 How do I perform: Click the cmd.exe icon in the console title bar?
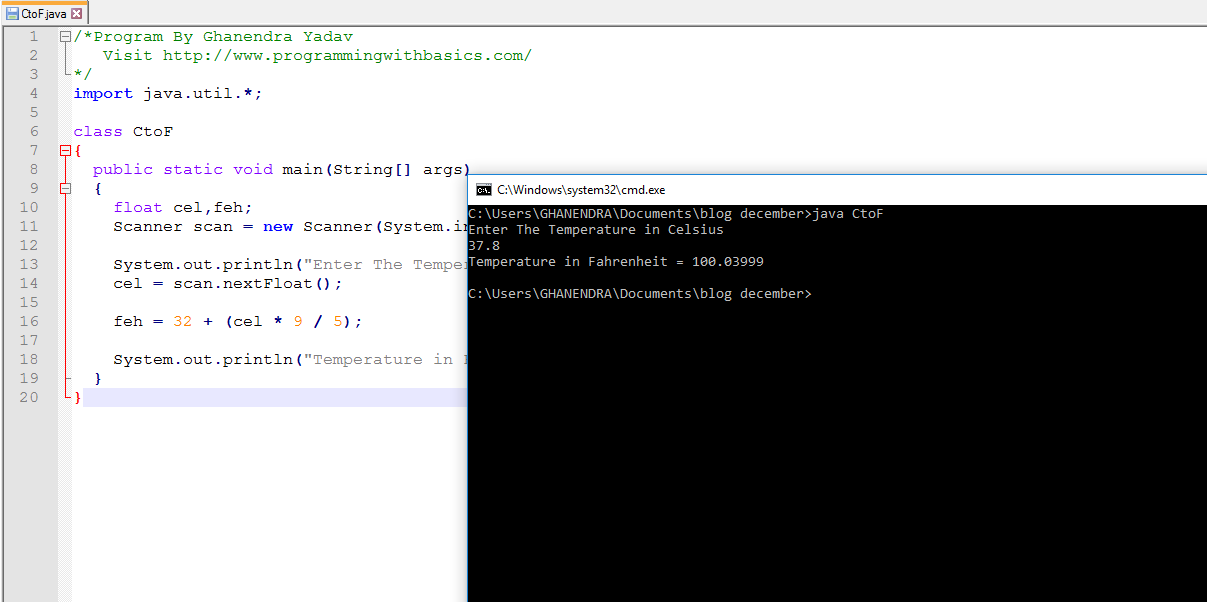pyautogui.click(x=484, y=189)
